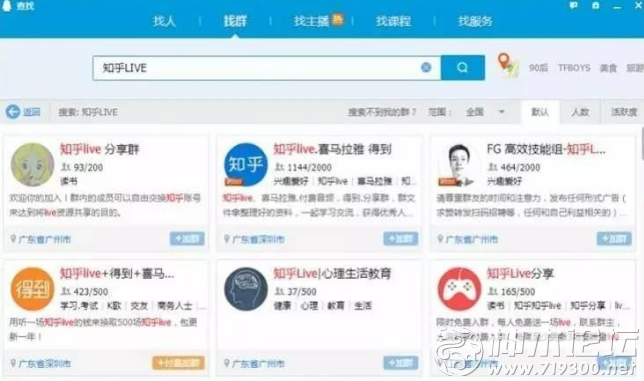Open the 知乎Live分享 group title
Image resolution: width=644 pixels, height=381 pixels.
point(520,273)
